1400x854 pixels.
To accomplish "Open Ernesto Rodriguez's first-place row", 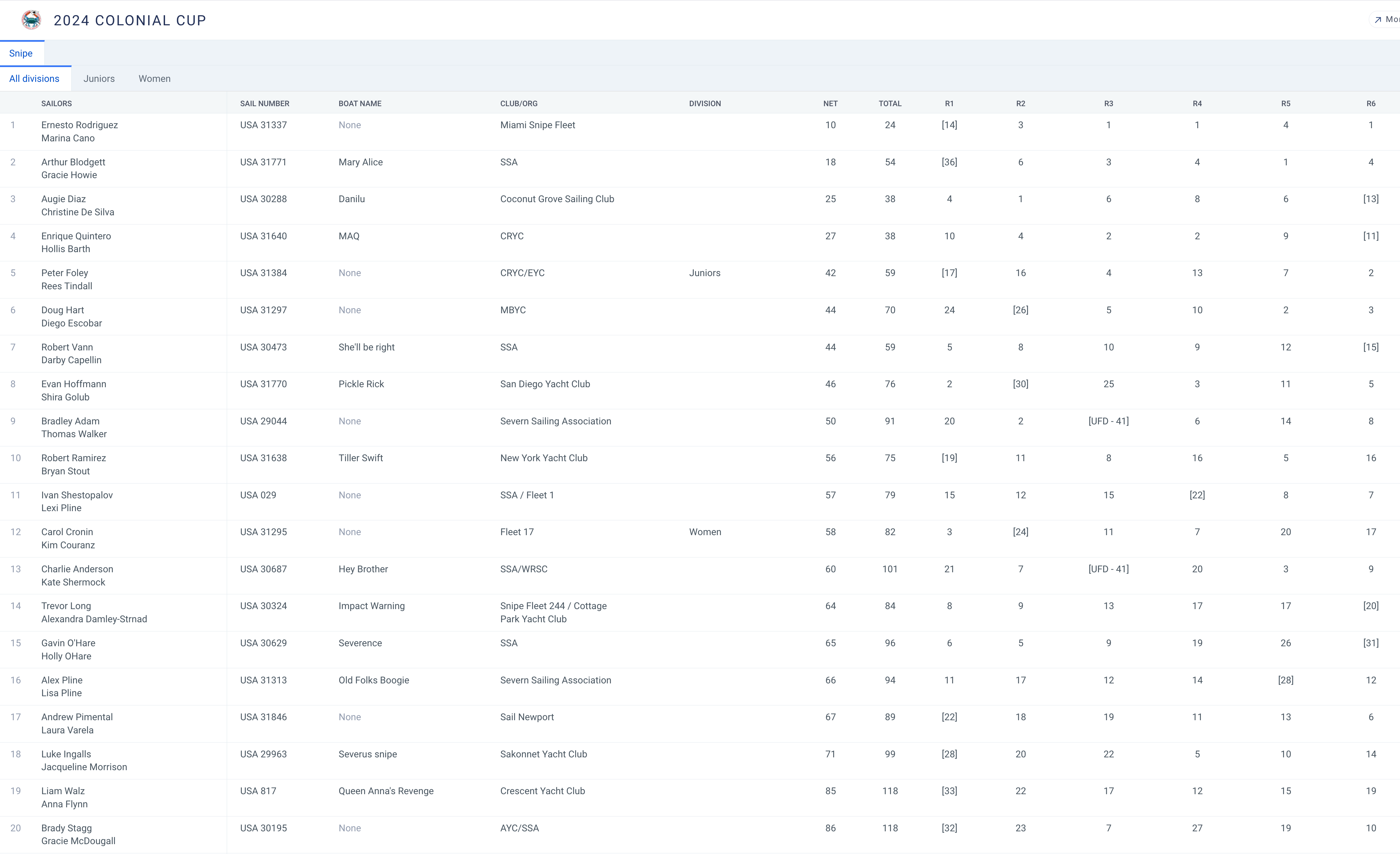I will click(x=80, y=125).
